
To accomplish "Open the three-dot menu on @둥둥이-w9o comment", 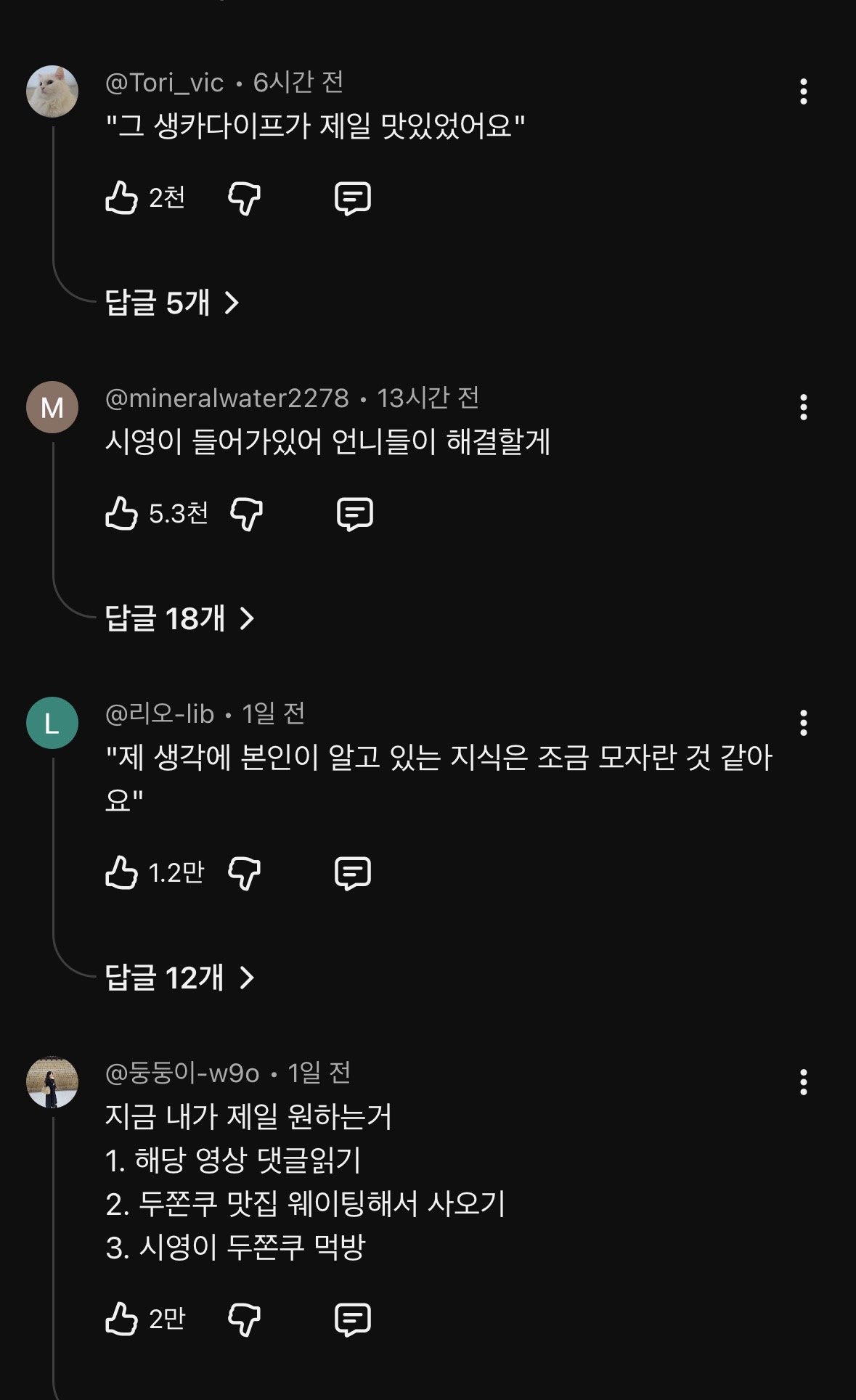I will 803,1081.
